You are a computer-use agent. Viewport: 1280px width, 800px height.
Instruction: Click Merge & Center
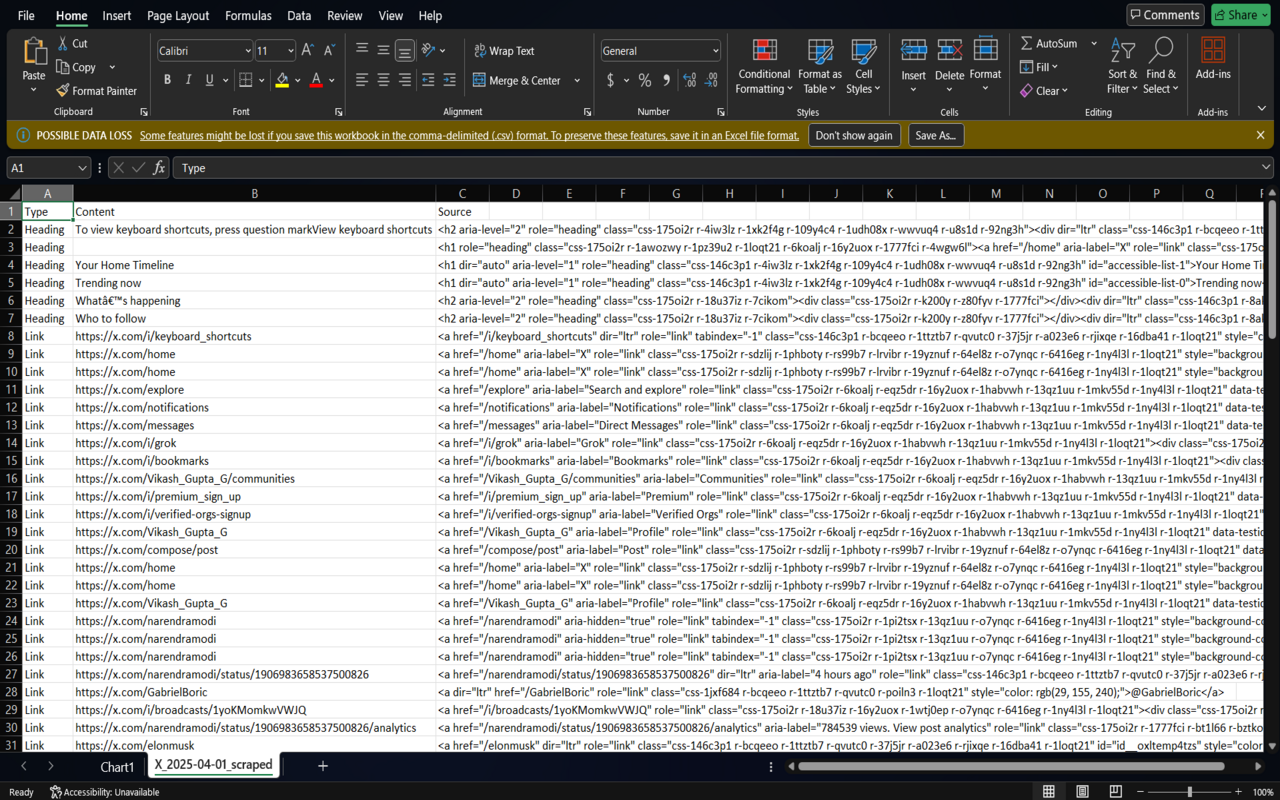pos(517,80)
